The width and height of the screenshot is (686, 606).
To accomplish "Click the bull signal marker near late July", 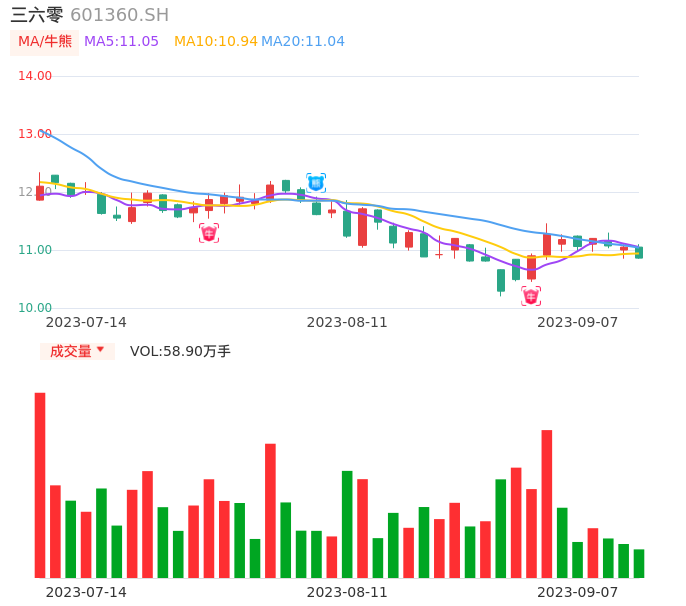I will [209, 233].
